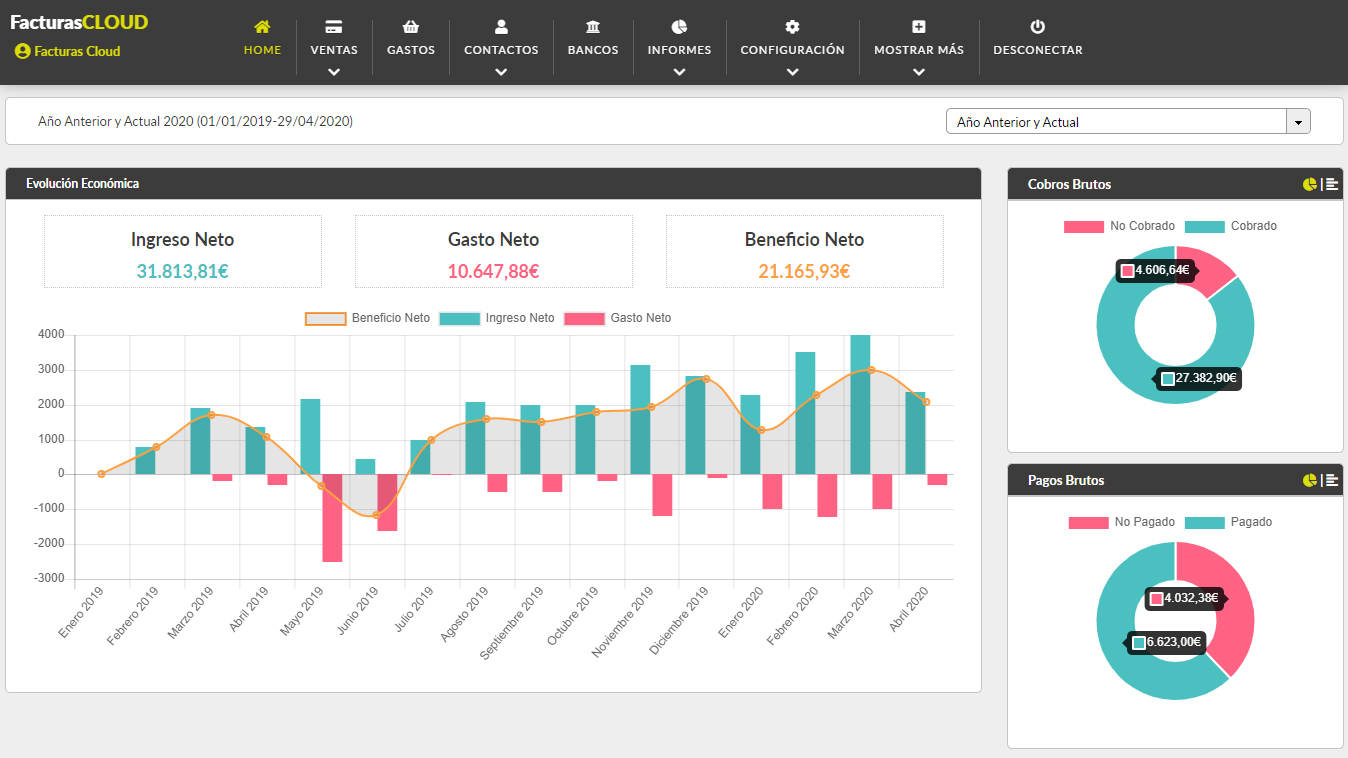This screenshot has width=1348, height=758.
Task: Toggle Beneficio Neto series in chart legend
Action: 367,318
